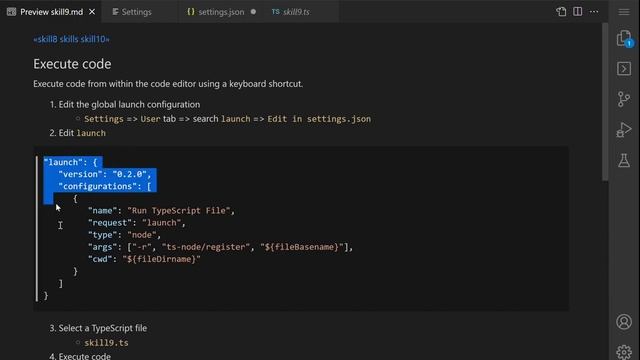
Task: Click the "Edit the global launch configuration" step
Action: 129,104
